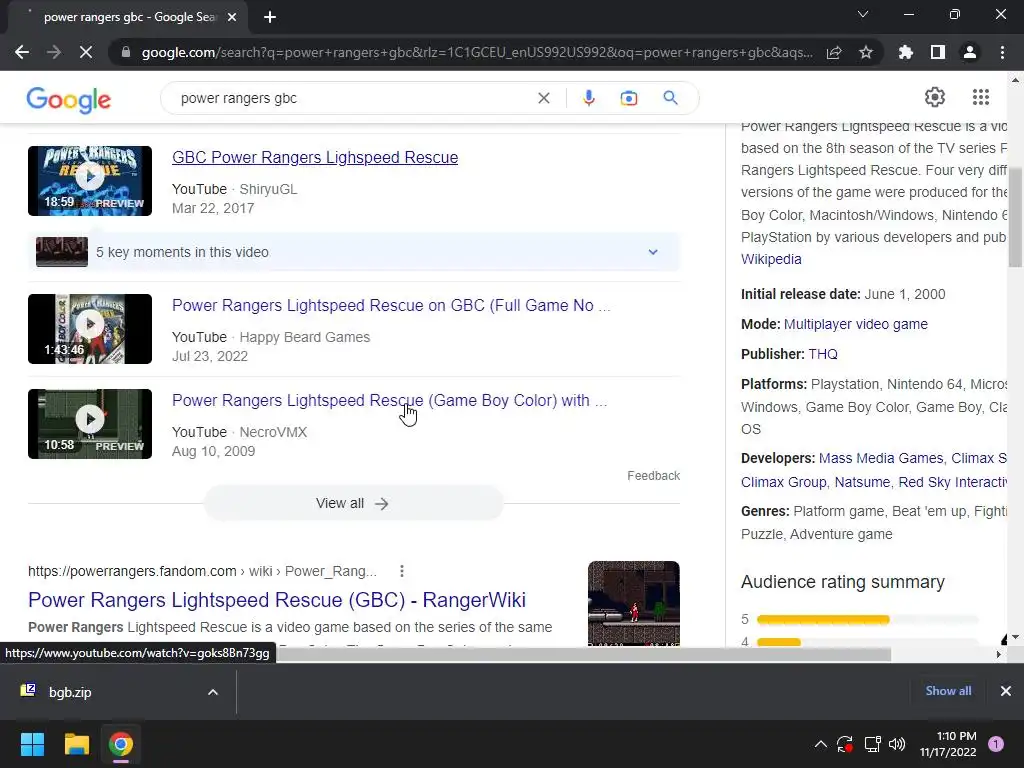Open the Natsume developer link
This screenshot has width=1024, height=768.
coord(862,482)
